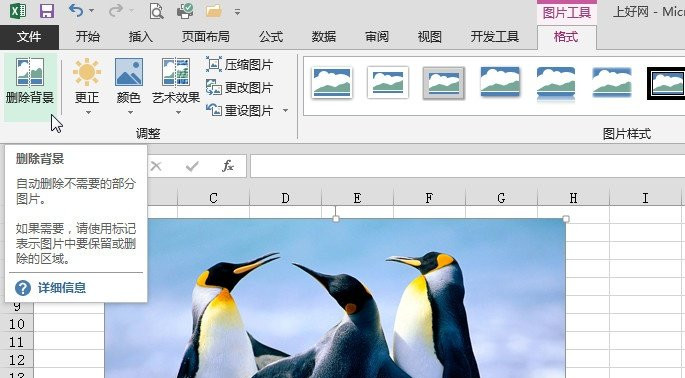The image size is (685, 378).
Task: Switch to the 审阅 tab
Action: [377, 37]
